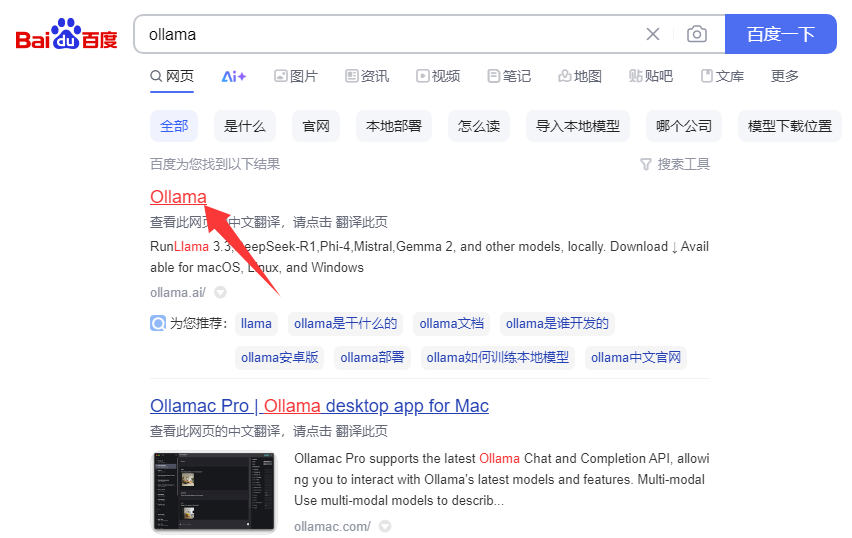
Task: Click the 为您推荐 search icon
Action: 158,323
